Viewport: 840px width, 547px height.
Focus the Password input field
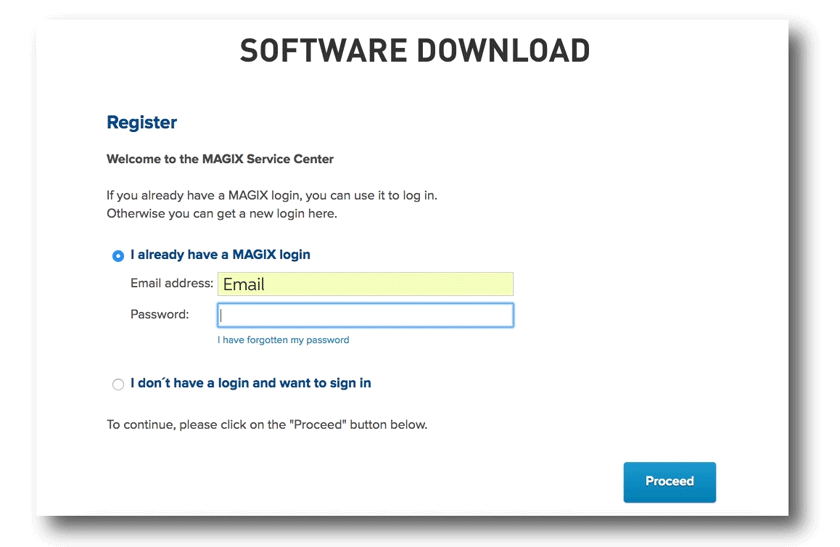(365, 315)
